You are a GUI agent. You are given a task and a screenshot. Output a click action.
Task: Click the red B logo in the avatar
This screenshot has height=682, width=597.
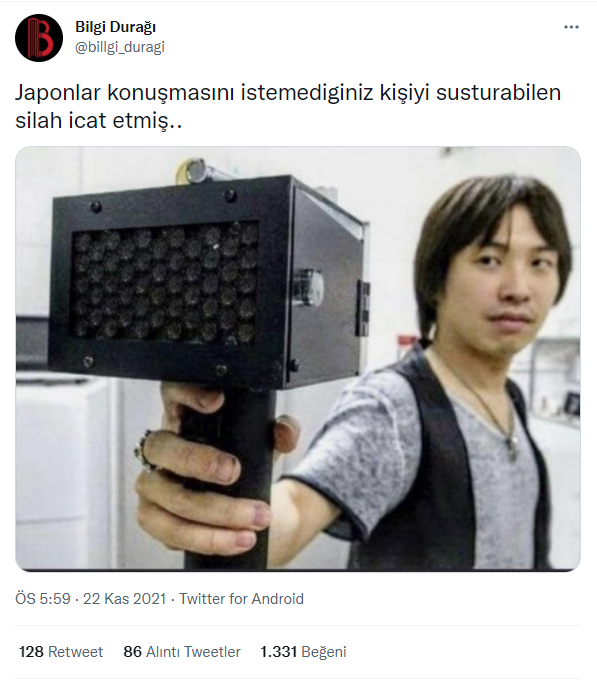coord(41,38)
